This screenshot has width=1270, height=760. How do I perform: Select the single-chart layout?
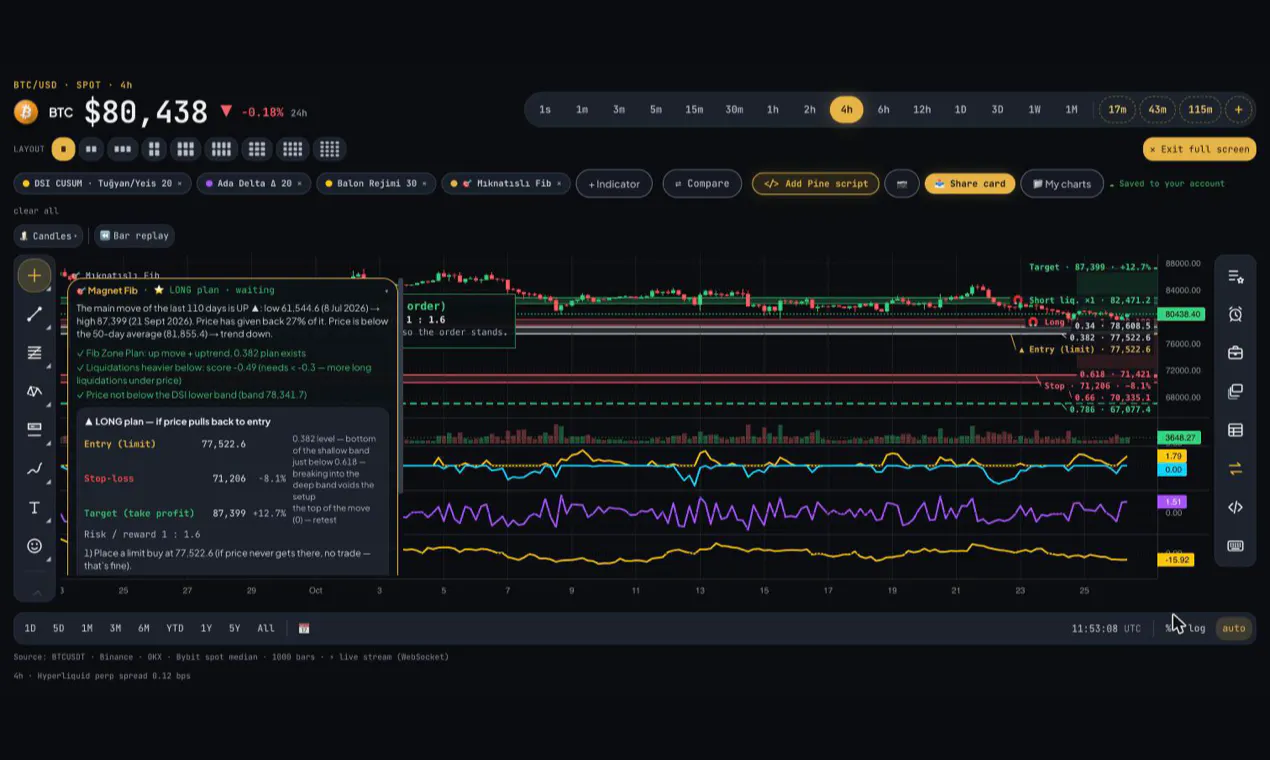(63, 149)
